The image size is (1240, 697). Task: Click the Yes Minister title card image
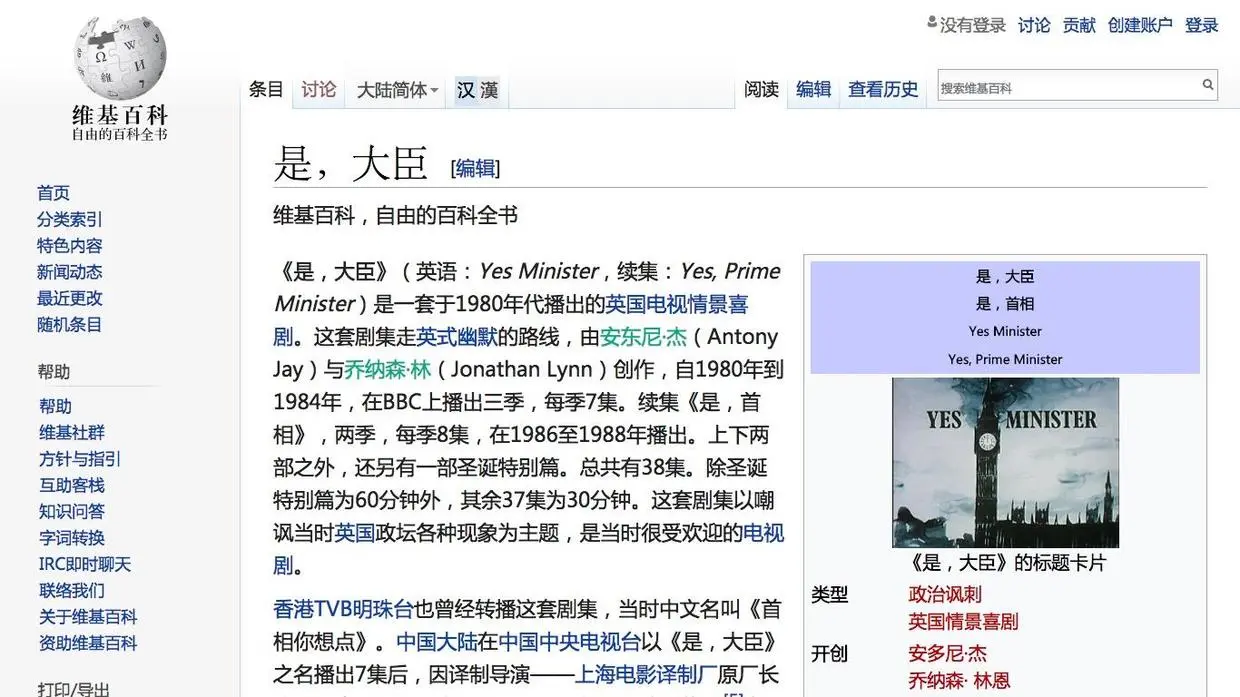(x=1005, y=462)
